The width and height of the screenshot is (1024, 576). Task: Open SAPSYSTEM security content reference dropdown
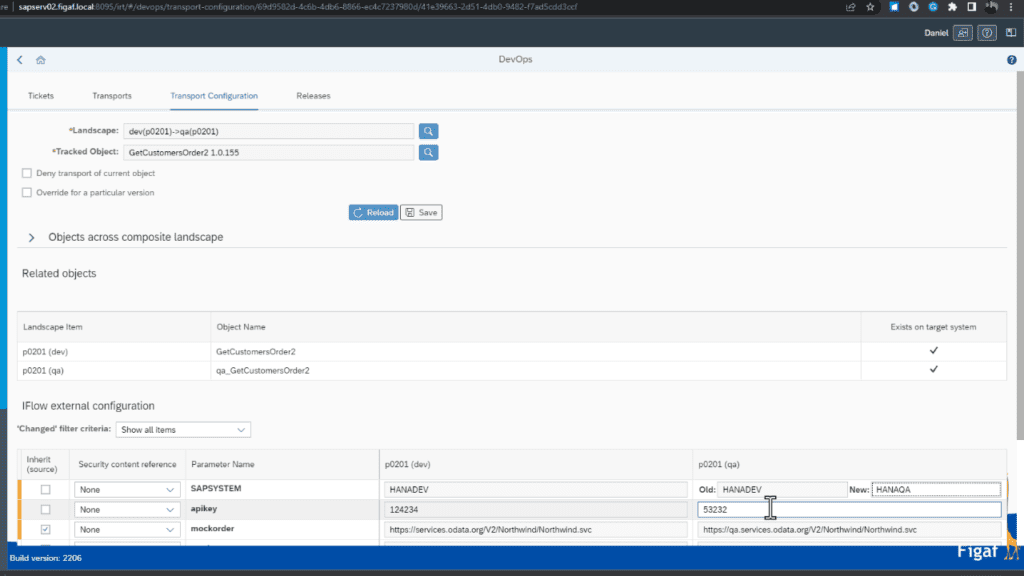point(127,490)
